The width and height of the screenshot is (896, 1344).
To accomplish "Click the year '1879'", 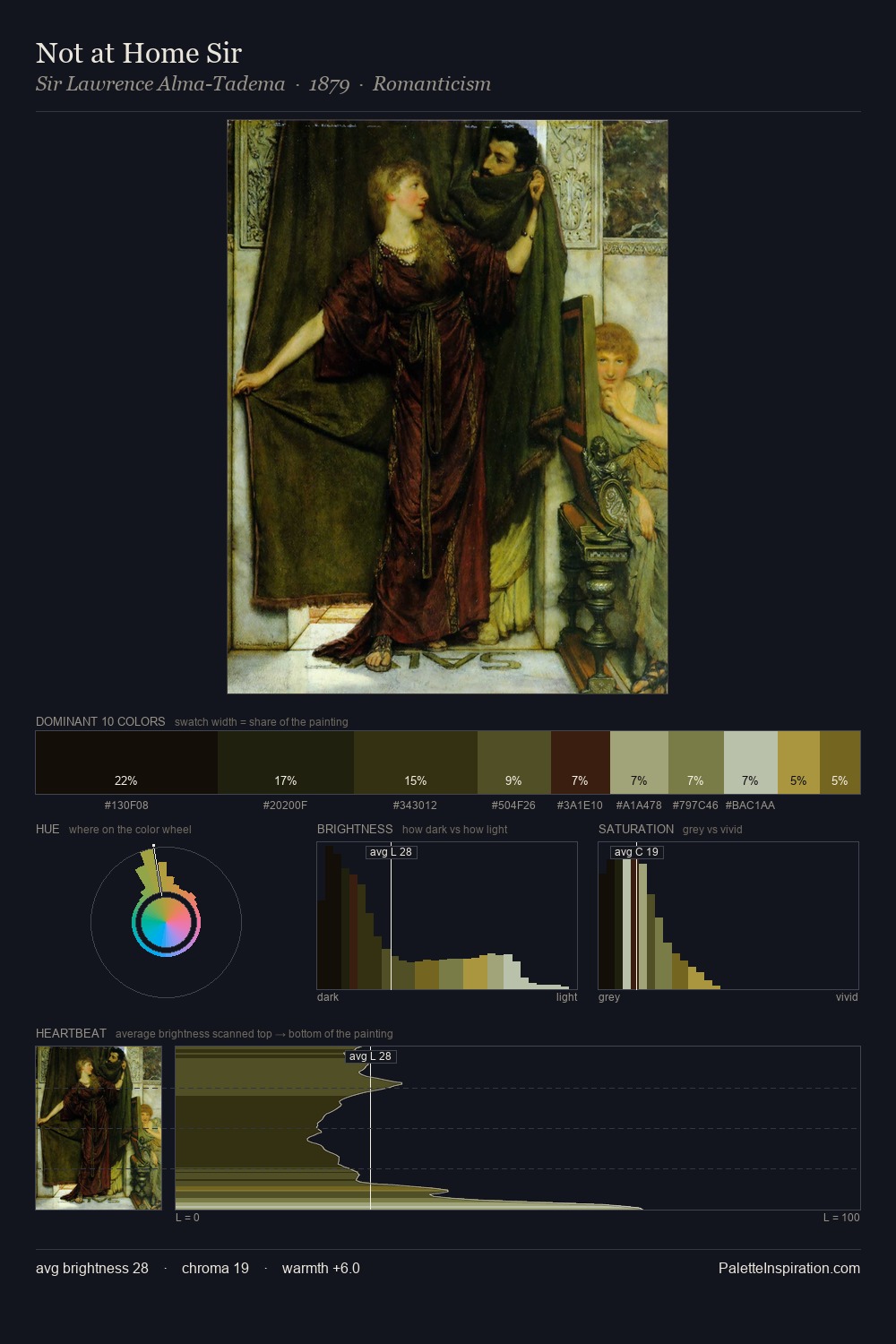I will [x=329, y=84].
